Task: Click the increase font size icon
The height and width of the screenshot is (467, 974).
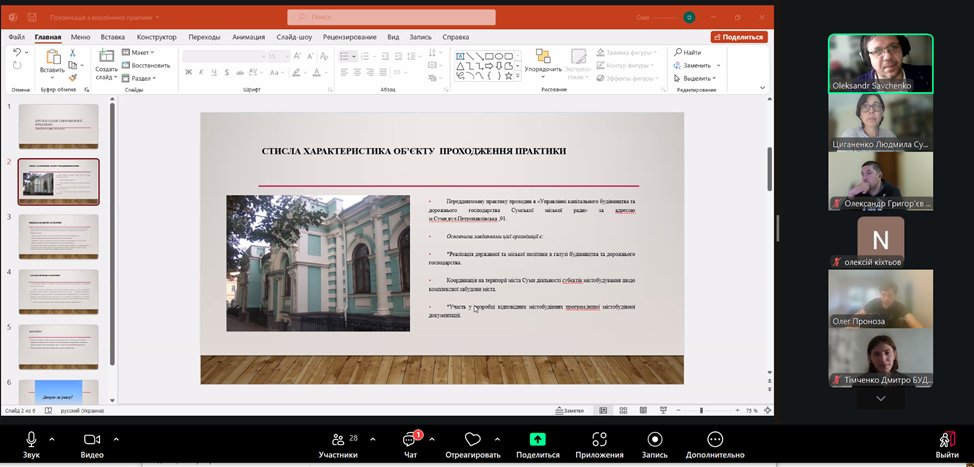Action: click(297, 57)
